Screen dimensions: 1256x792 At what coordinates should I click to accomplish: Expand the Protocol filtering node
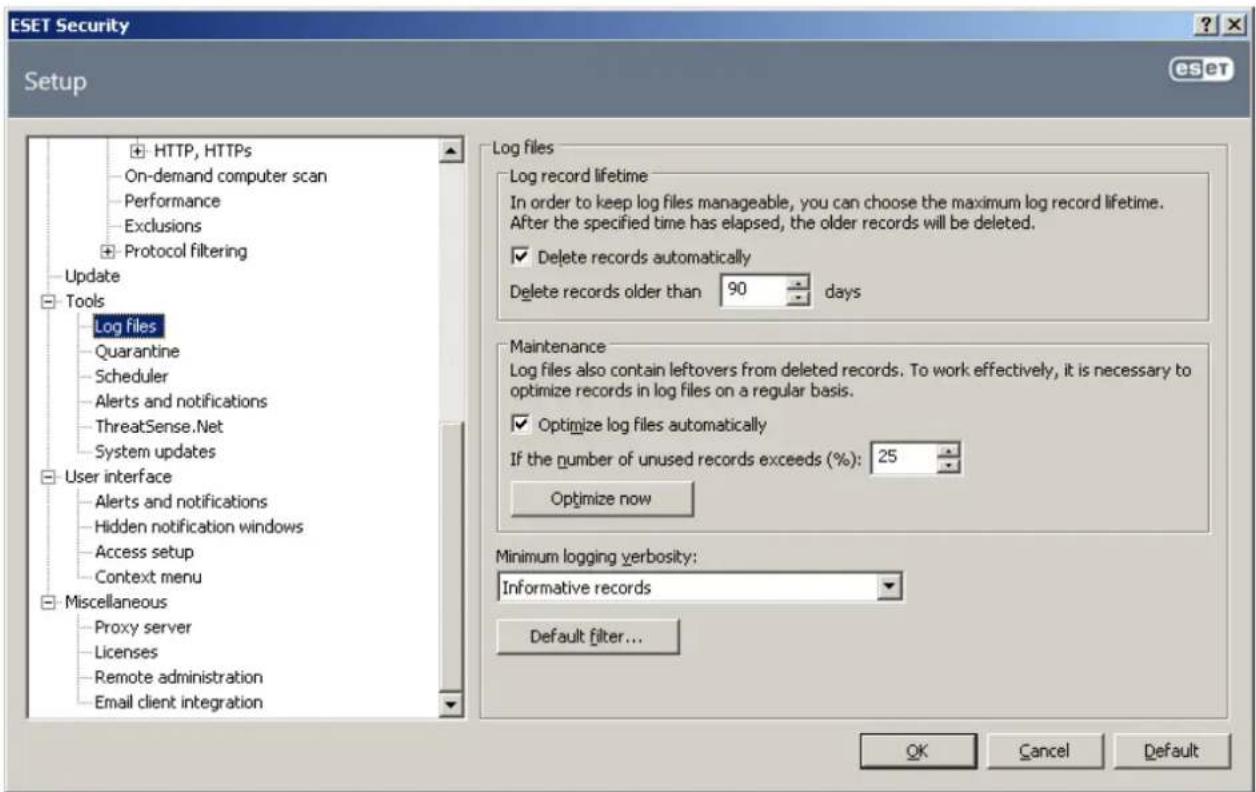[x=109, y=251]
